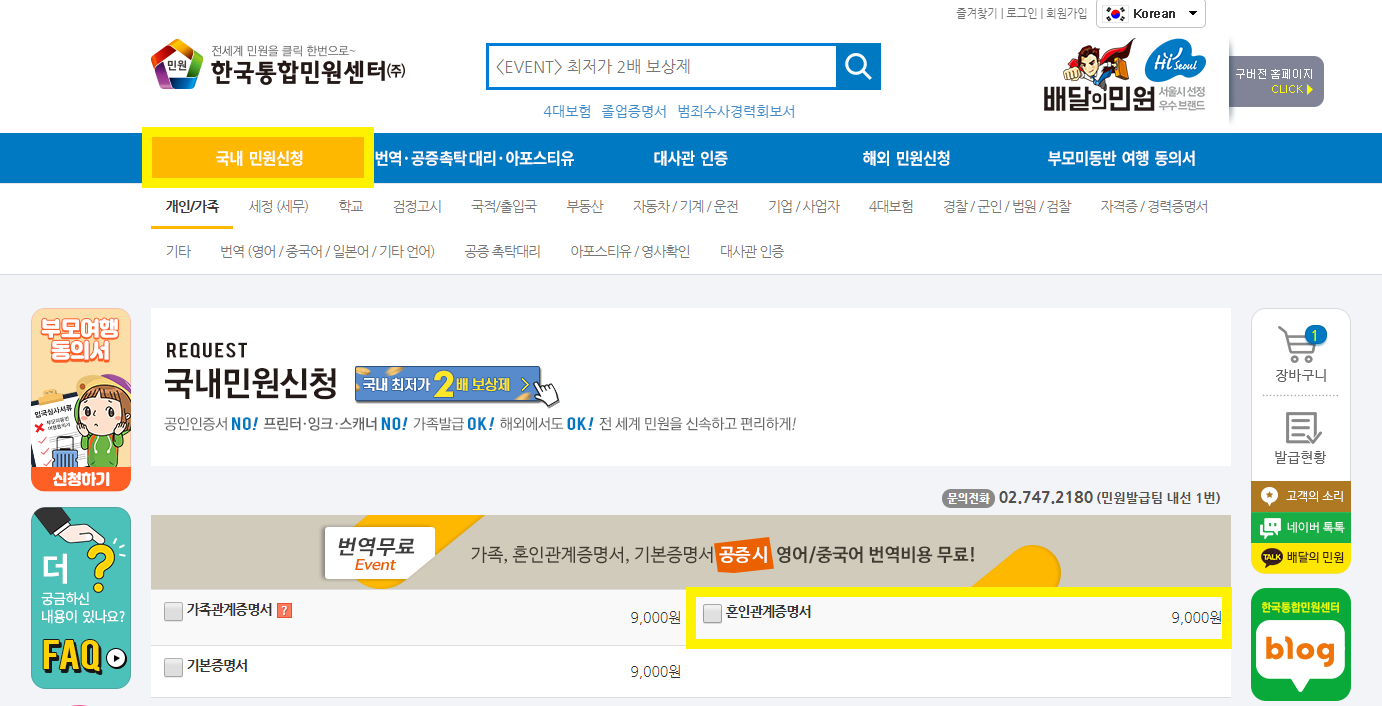The width and height of the screenshot is (1382, 706).
Task: Select the 국적/출입국 category tab
Action: point(504,207)
